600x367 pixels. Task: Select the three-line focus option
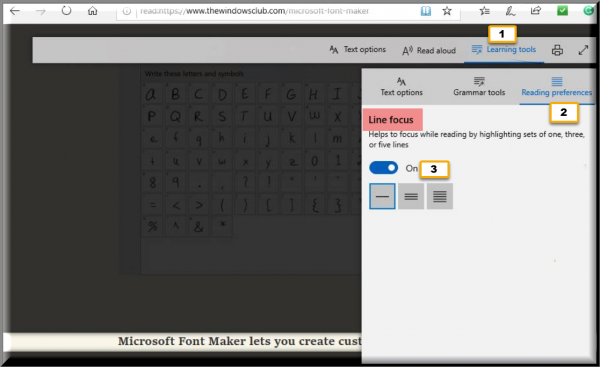pyautogui.click(x=411, y=196)
